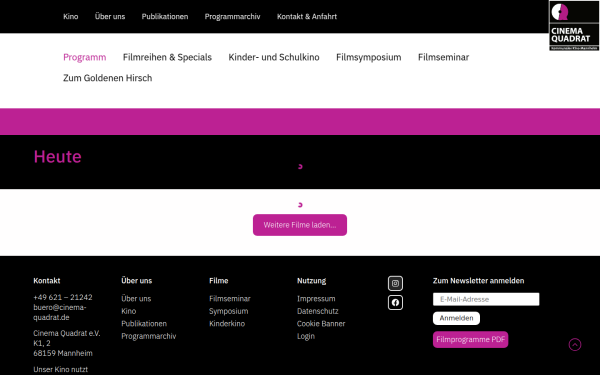
Task: Click the Filme footer heading
Action: [x=219, y=281]
